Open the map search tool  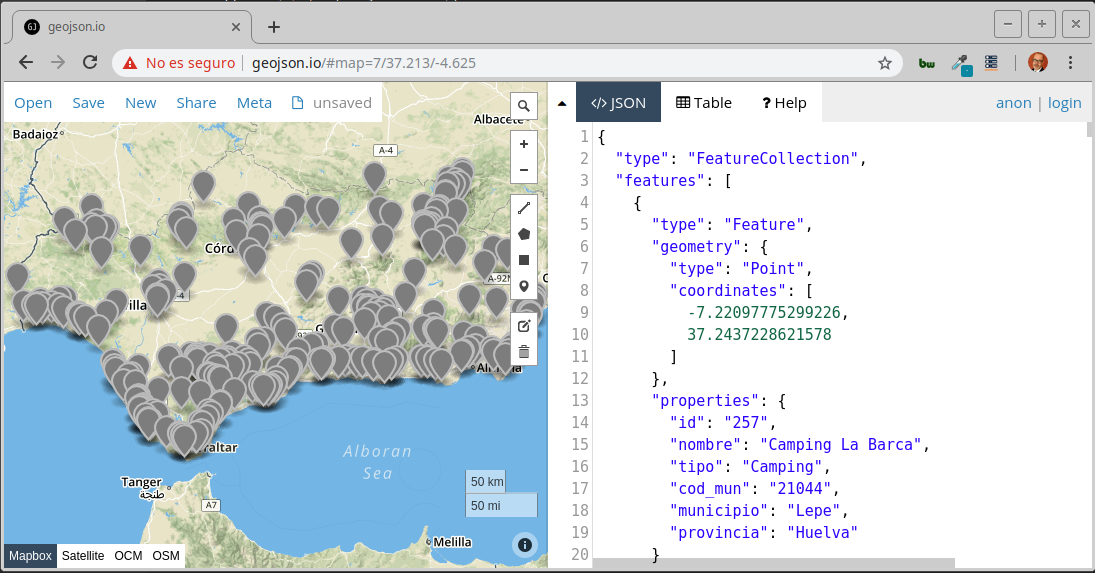[x=524, y=106]
